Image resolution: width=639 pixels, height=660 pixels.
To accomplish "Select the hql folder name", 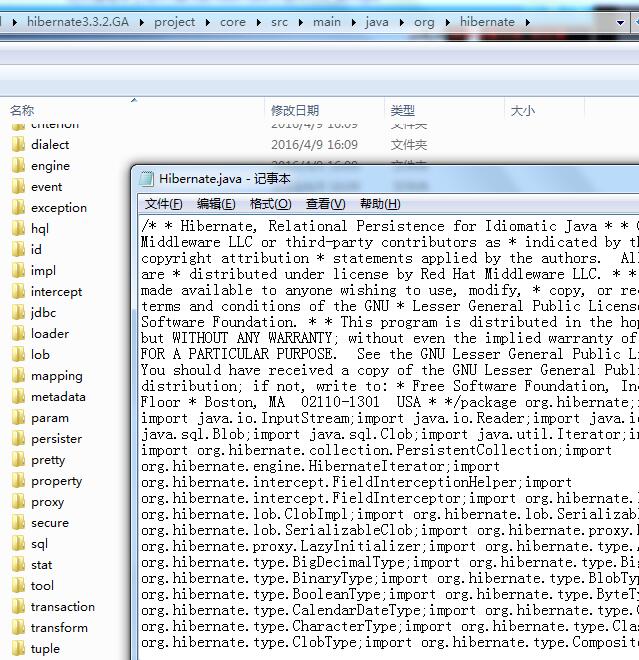I will pos(40,229).
